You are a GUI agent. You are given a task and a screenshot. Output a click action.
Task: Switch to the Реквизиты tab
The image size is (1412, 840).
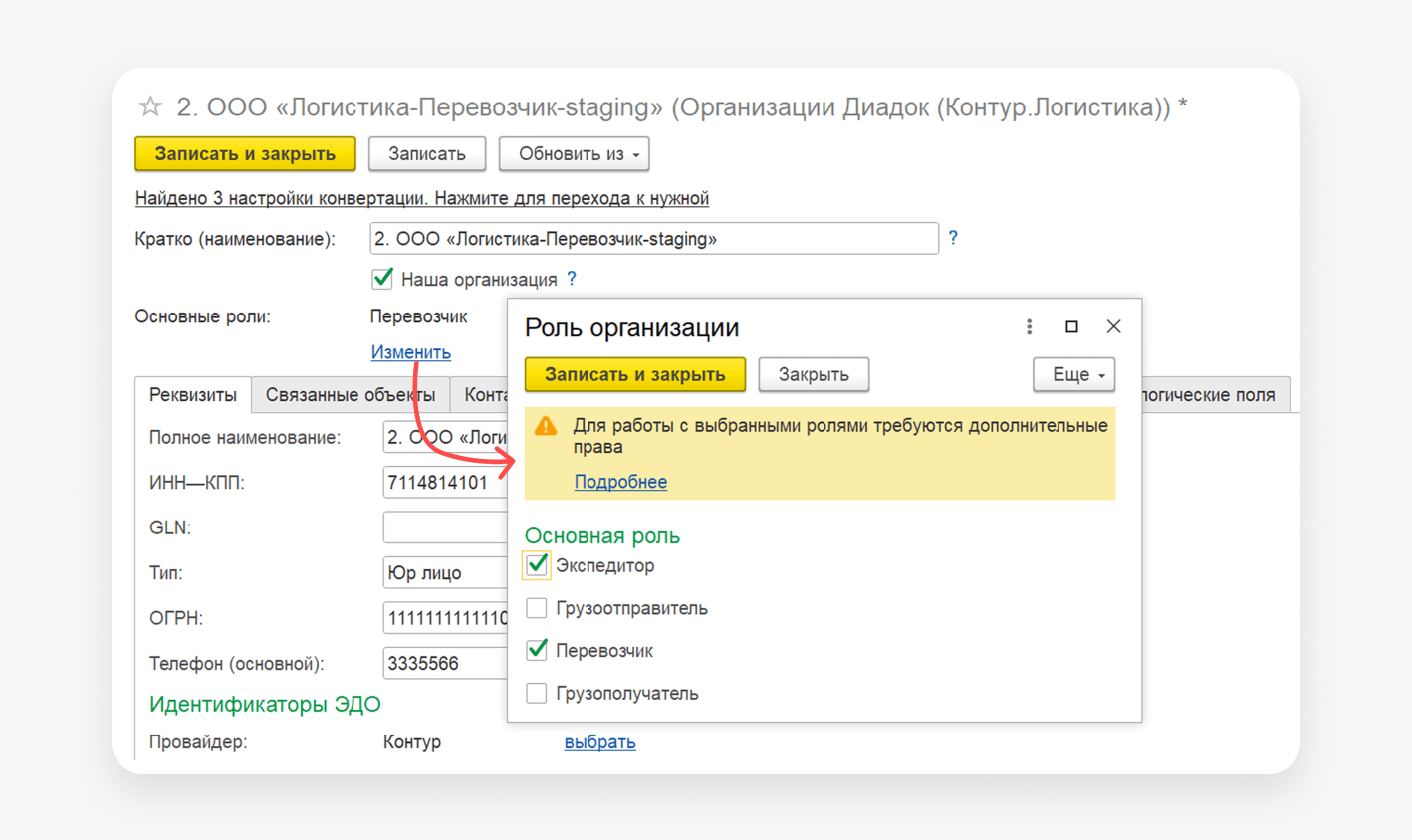(x=193, y=395)
